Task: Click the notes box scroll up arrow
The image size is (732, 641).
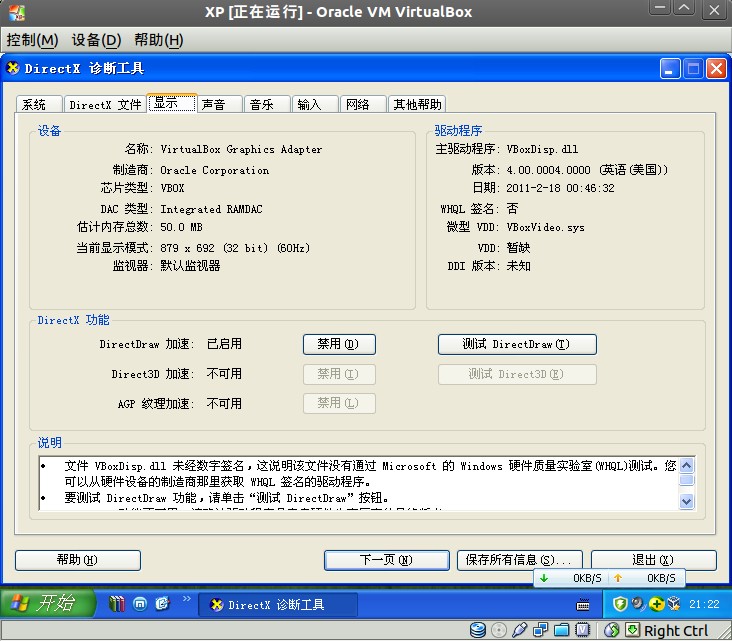Action: [686, 465]
